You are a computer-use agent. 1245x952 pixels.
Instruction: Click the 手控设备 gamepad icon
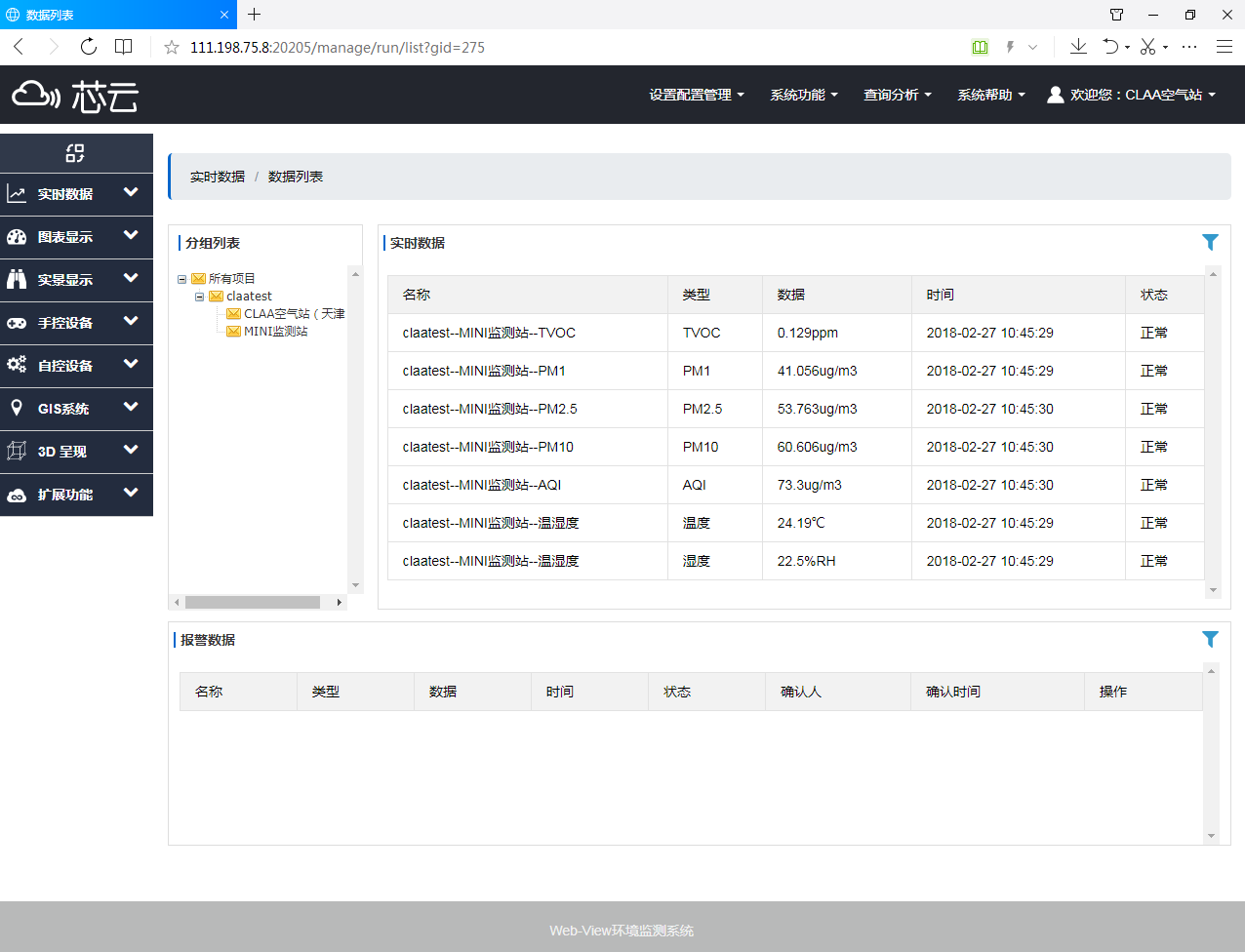[x=17, y=323]
